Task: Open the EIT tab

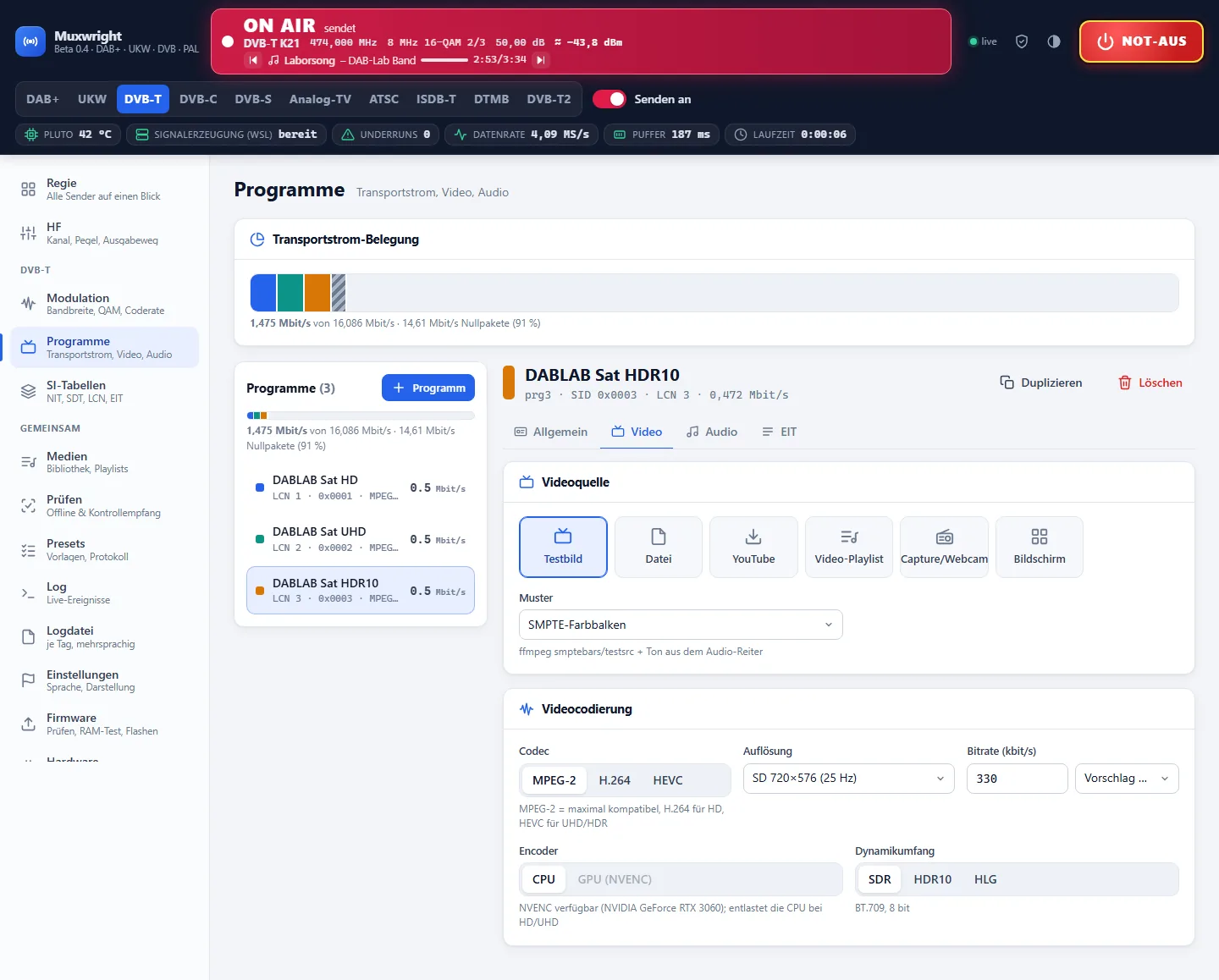Action: click(780, 432)
